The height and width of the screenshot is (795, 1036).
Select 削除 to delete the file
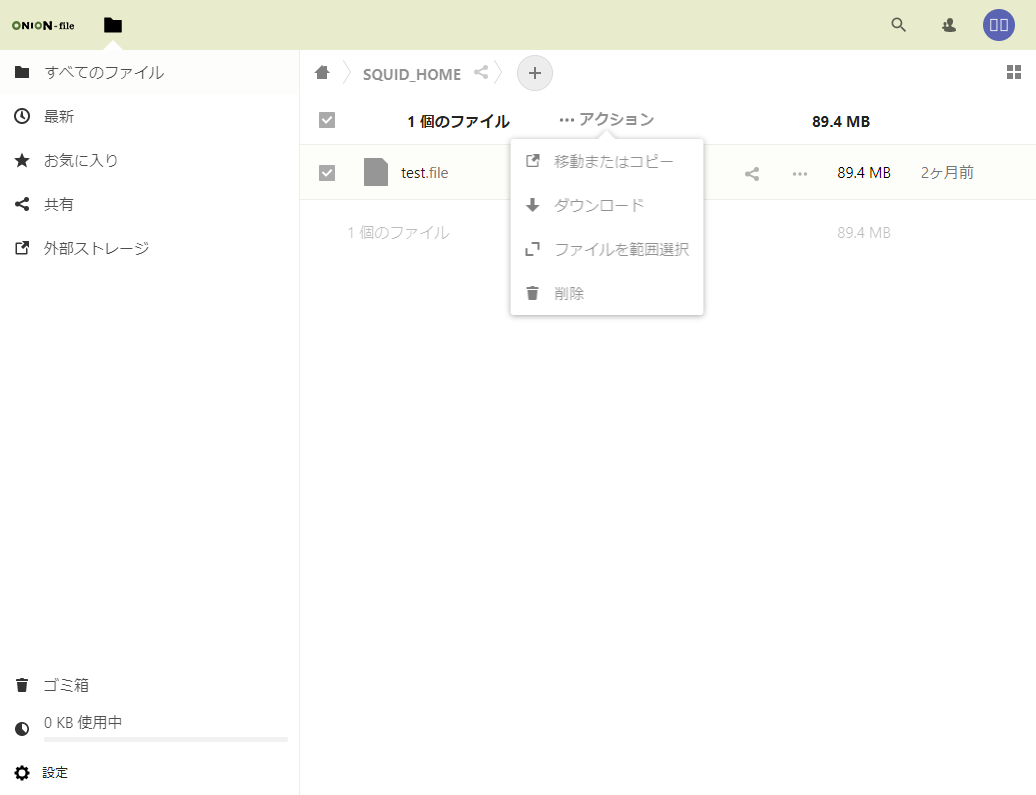(x=569, y=293)
